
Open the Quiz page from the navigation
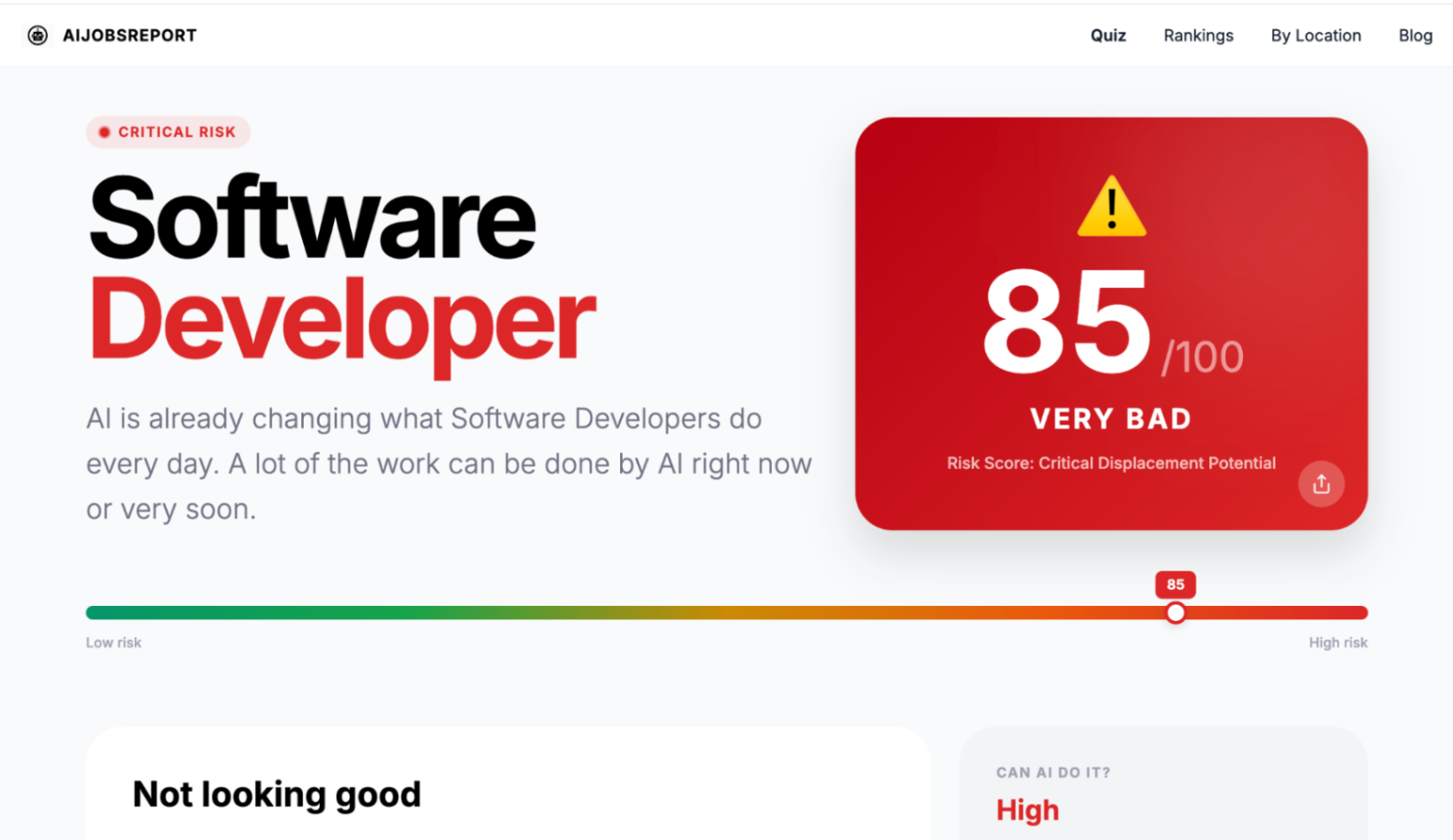click(1108, 35)
